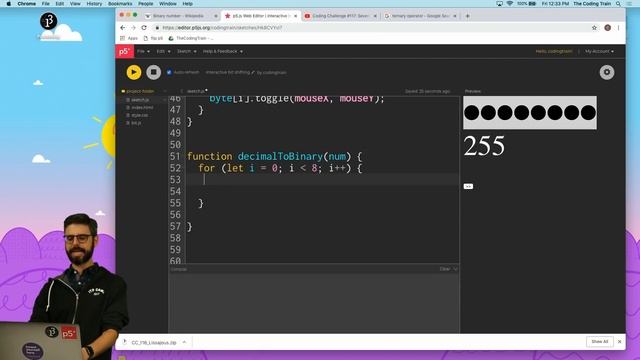This screenshot has height=360, width=640.
Task: Click the browser address bar URL
Action: coord(222,28)
